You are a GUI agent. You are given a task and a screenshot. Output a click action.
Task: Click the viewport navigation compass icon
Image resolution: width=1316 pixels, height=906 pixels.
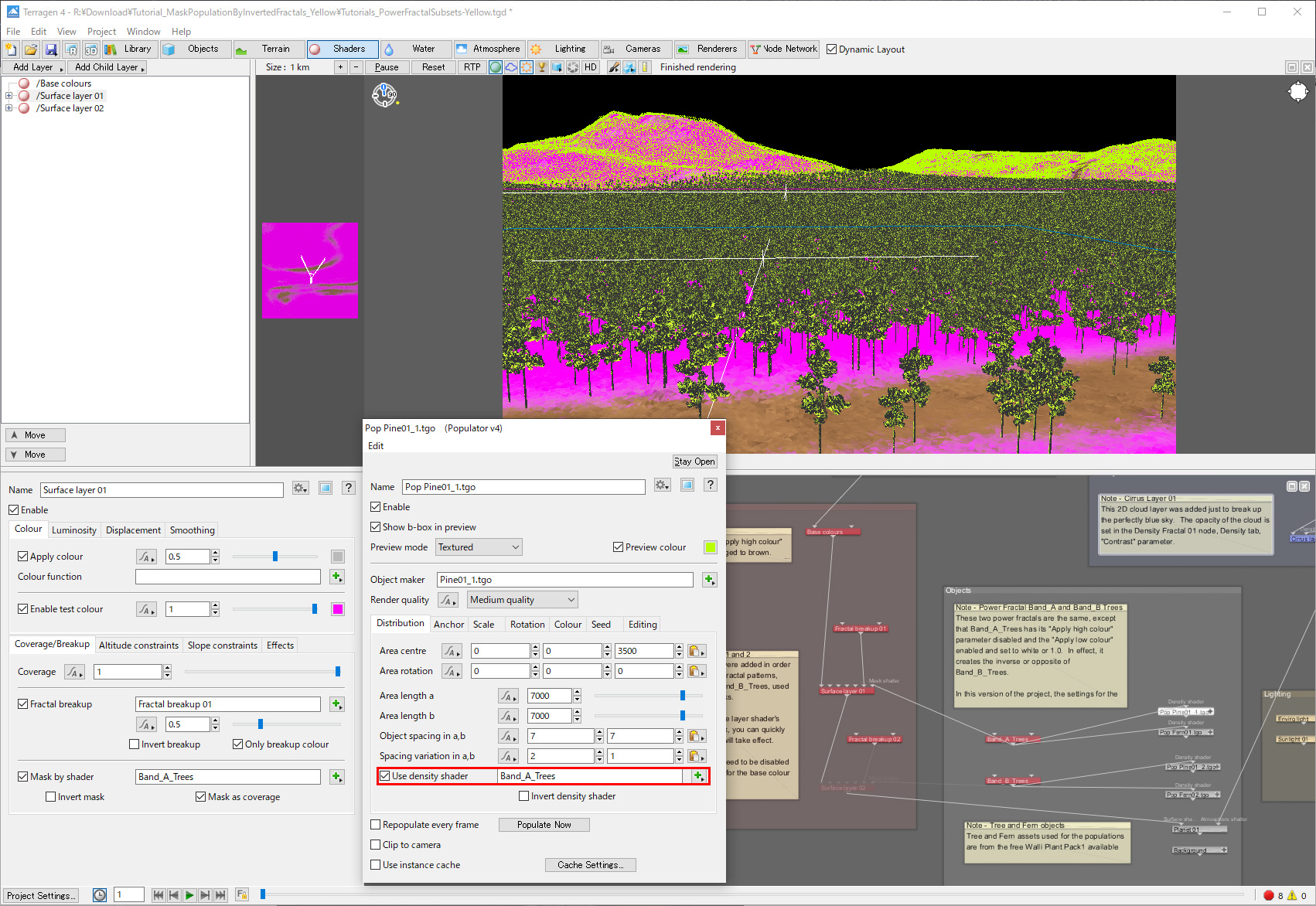(384, 95)
